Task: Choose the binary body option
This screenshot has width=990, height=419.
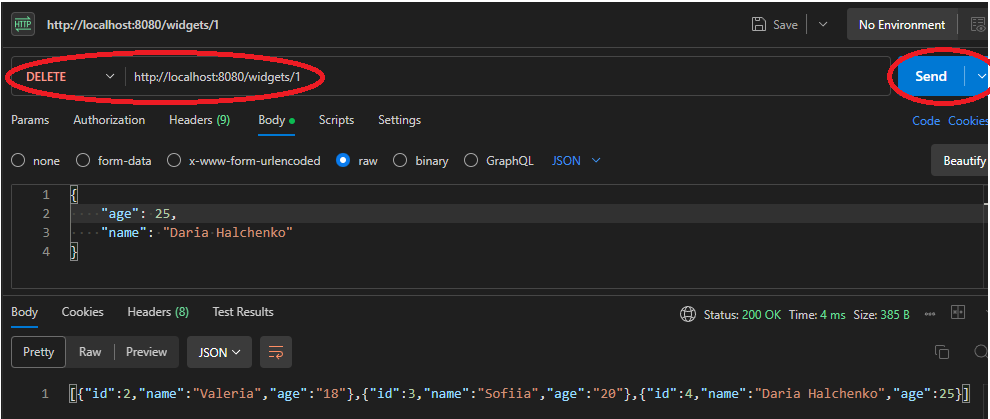Action: coord(400,161)
